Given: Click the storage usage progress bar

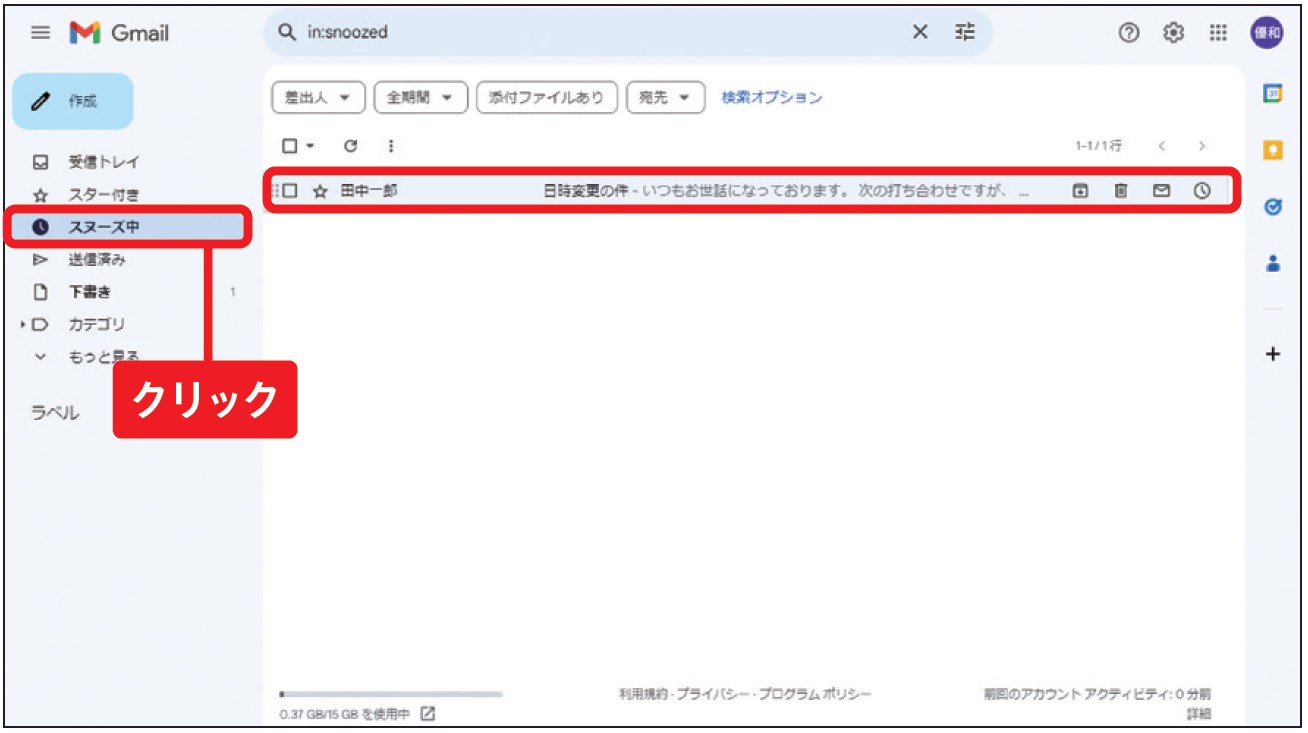Looking at the screenshot, I should coord(392,693).
